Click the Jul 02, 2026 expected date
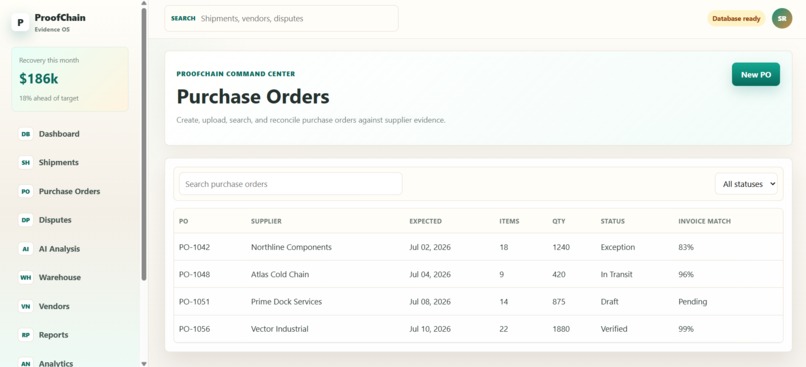This screenshot has height=367, width=806. 430,247
